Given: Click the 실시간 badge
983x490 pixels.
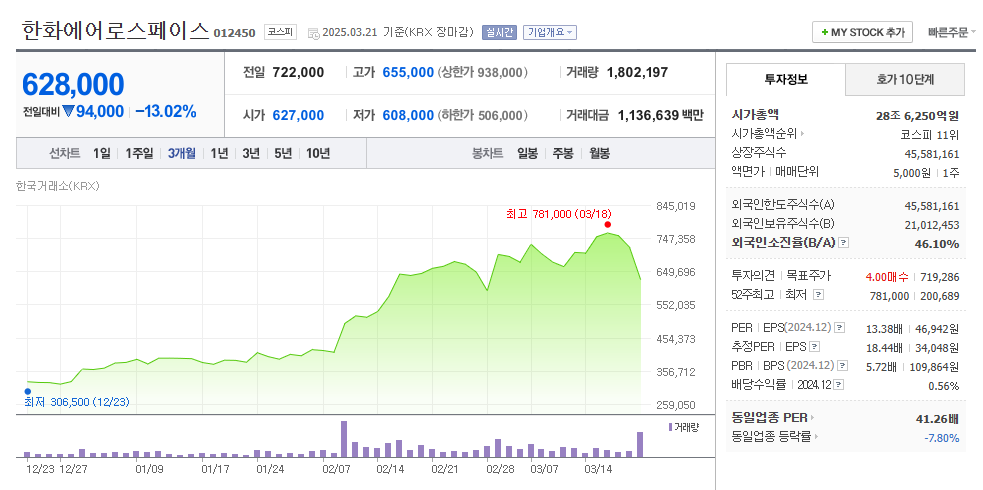Looking at the screenshot, I should coord(499,32).
